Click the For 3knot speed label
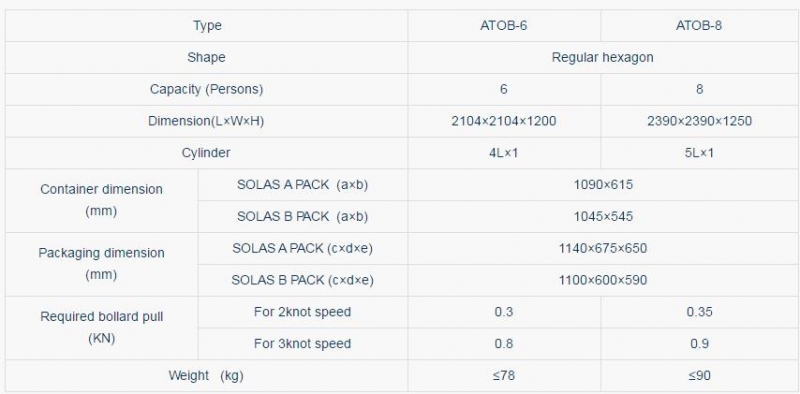The height and width of the screenshot is (394, 800). tap(303, 343)
